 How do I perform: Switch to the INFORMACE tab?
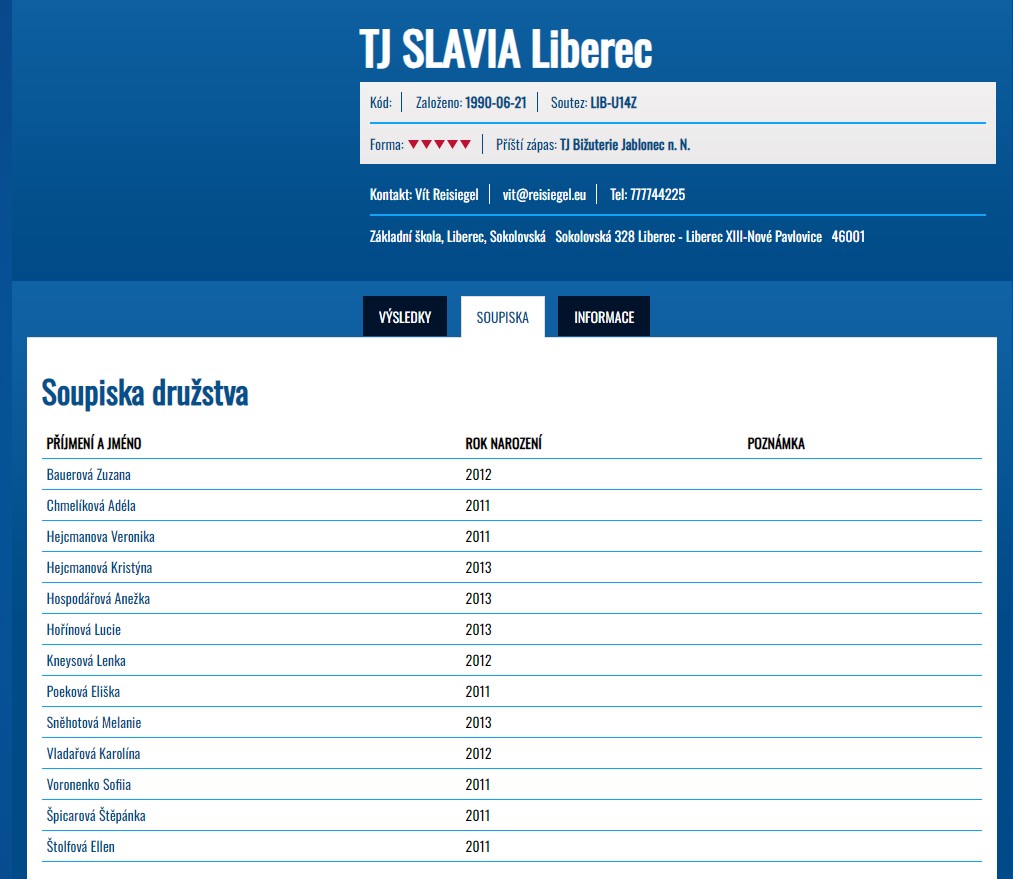click(x=603, y=316)
